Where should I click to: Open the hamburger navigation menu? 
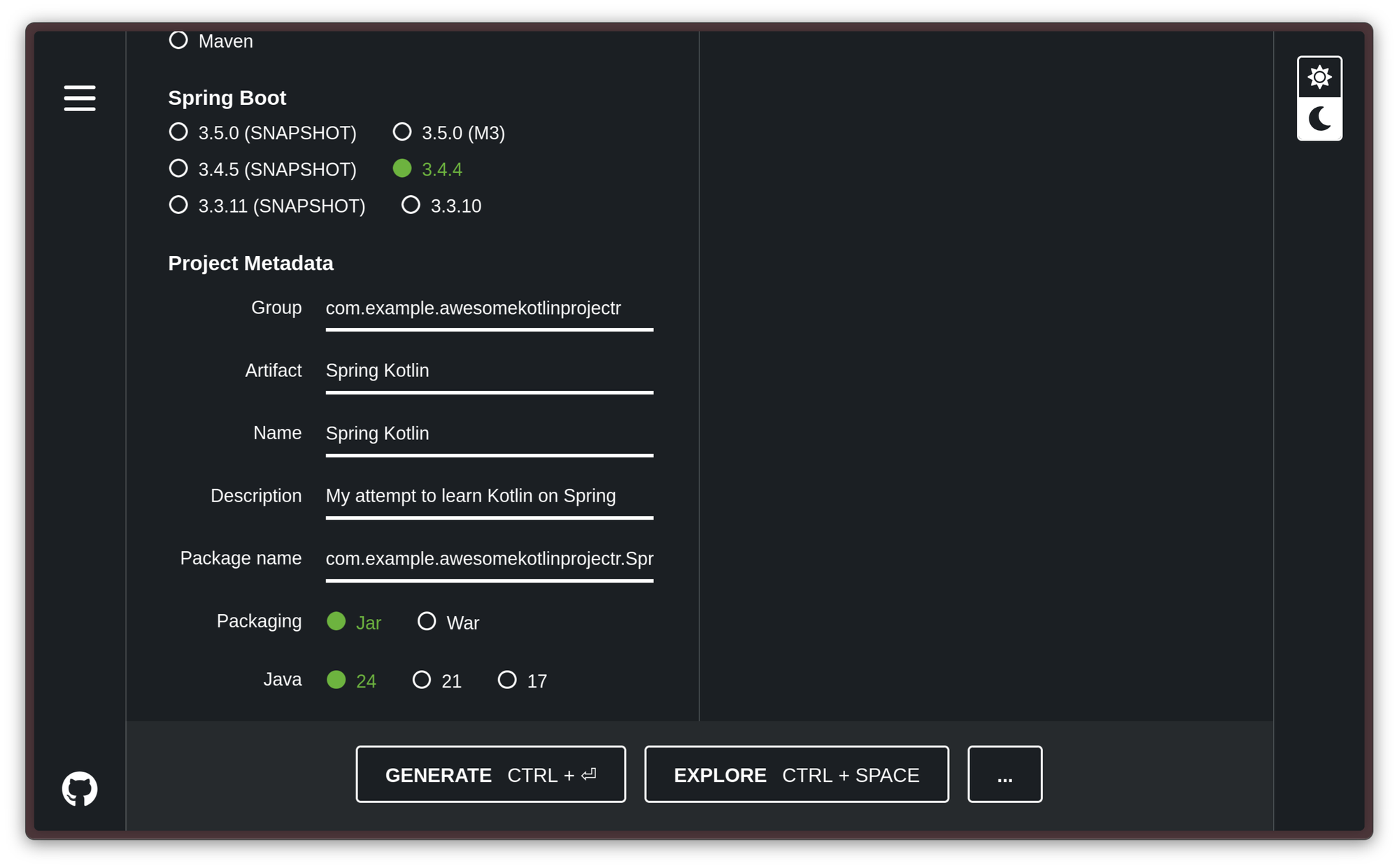point(80,98)
